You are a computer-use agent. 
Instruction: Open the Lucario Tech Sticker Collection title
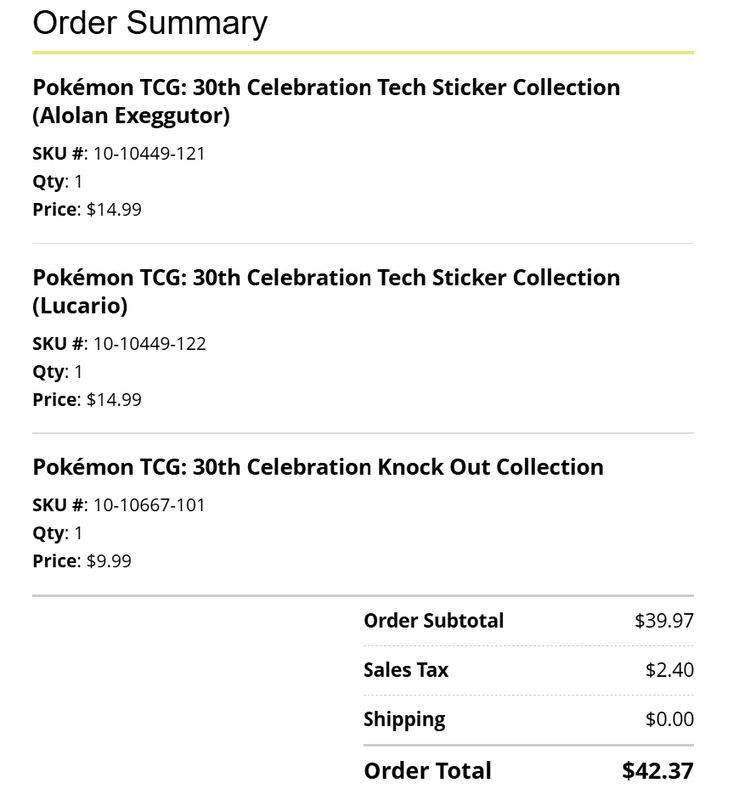tap(327, 291)
